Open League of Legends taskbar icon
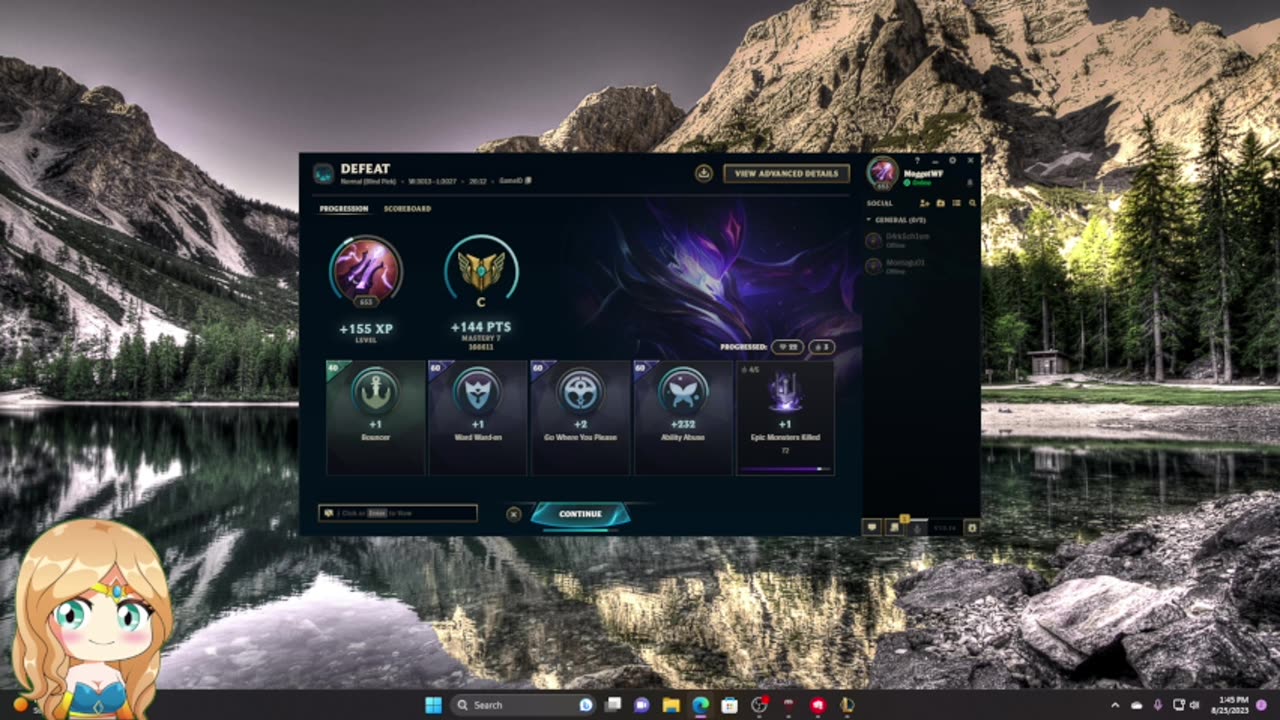1280x720 pixels. [847, 705]
